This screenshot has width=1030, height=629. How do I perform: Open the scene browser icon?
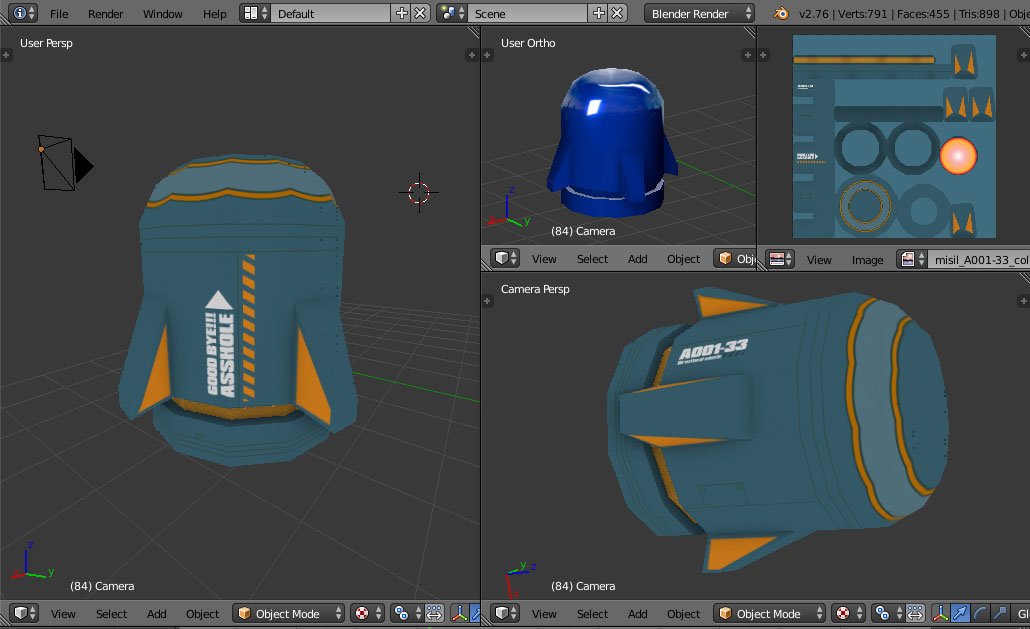(x=452, y=13)
